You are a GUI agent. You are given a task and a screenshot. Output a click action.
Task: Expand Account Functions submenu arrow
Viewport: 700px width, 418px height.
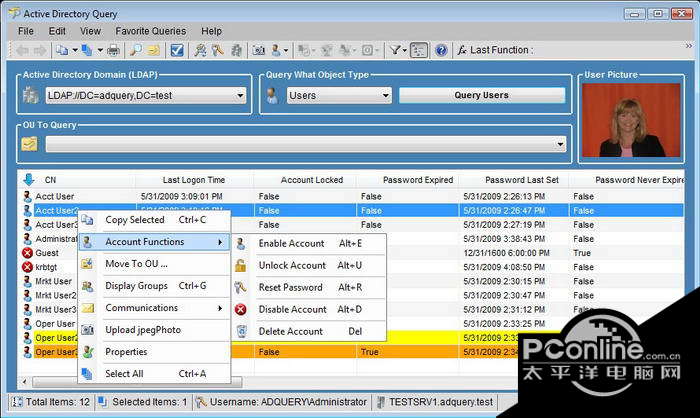220,242
